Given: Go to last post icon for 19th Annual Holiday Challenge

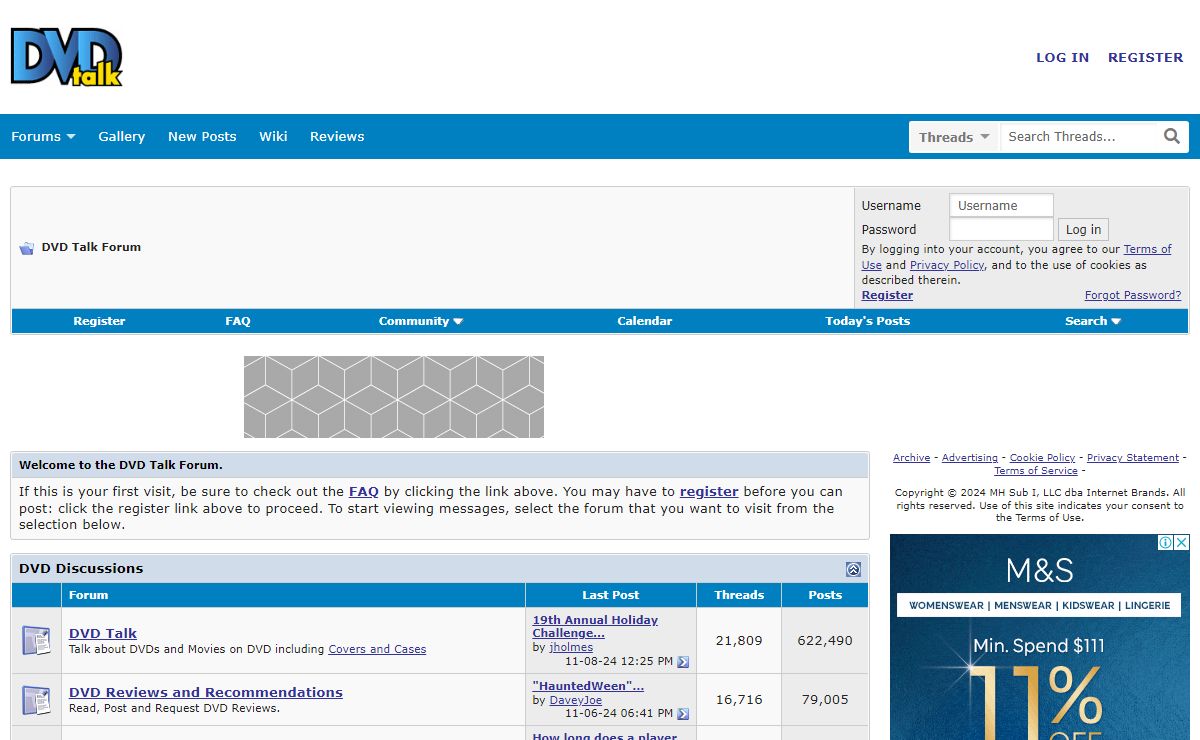Looking at the screenshot, I should pyautogui.click(x=683, y=662).
